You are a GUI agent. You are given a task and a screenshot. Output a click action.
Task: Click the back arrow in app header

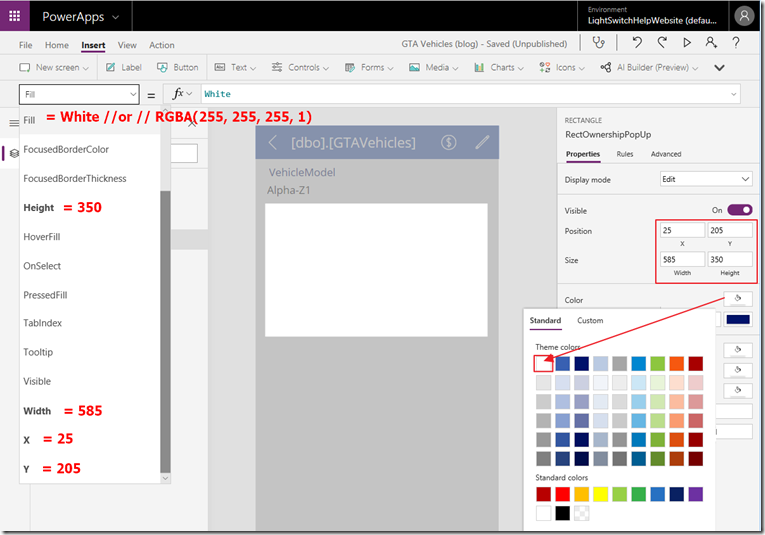point(273,143)
